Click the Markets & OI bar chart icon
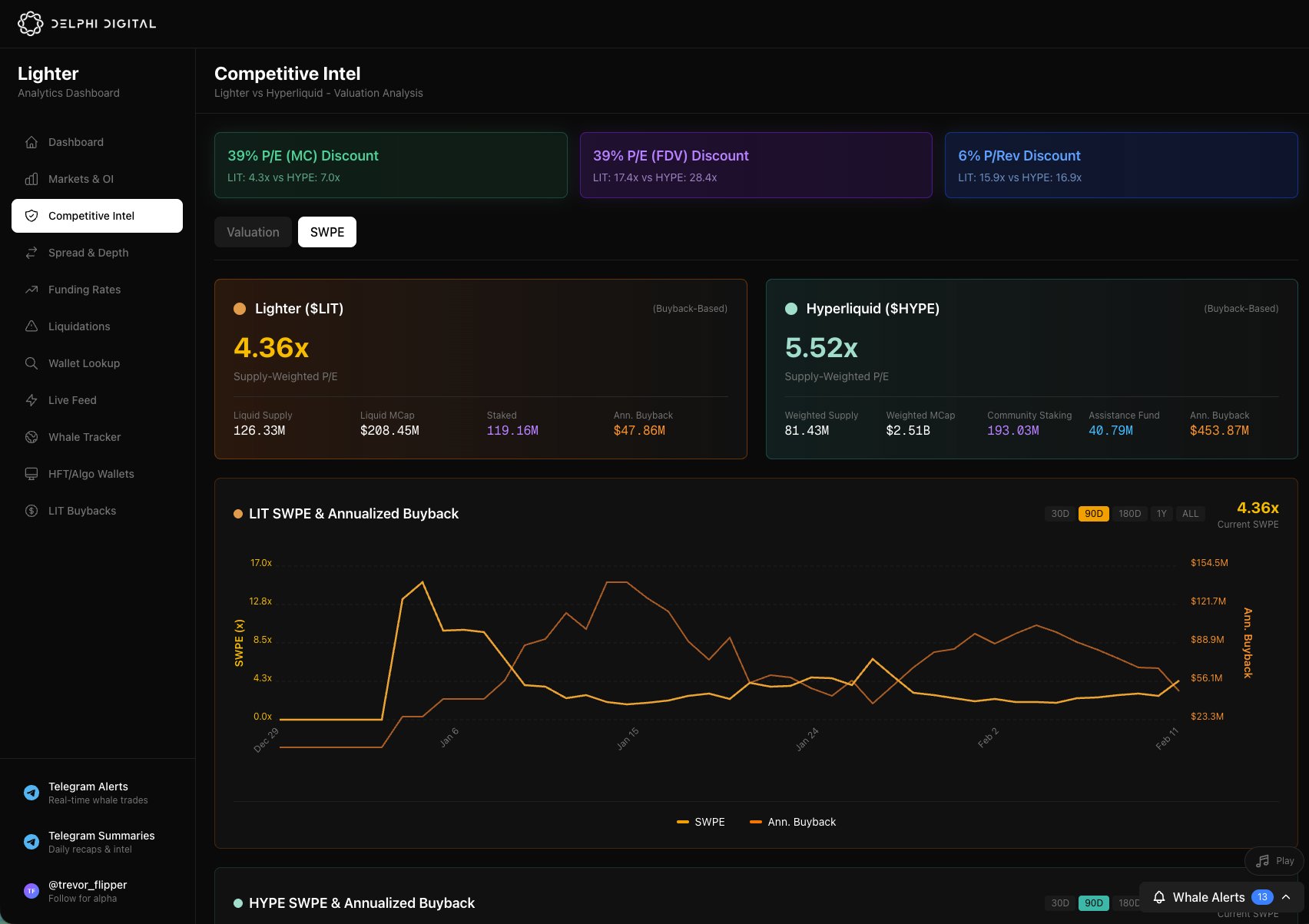 [x=31, y=179]
